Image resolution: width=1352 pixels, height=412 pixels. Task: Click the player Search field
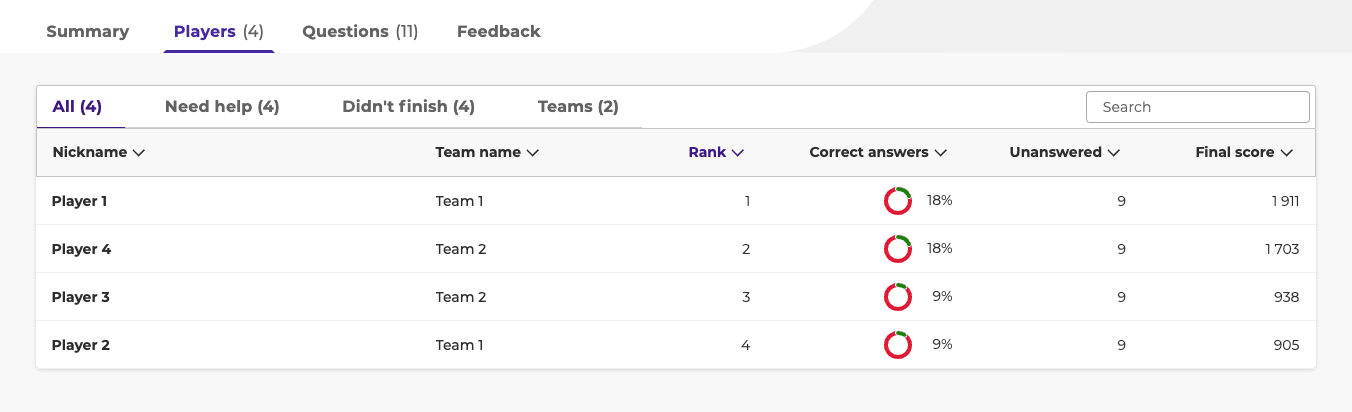[1197, 107]
